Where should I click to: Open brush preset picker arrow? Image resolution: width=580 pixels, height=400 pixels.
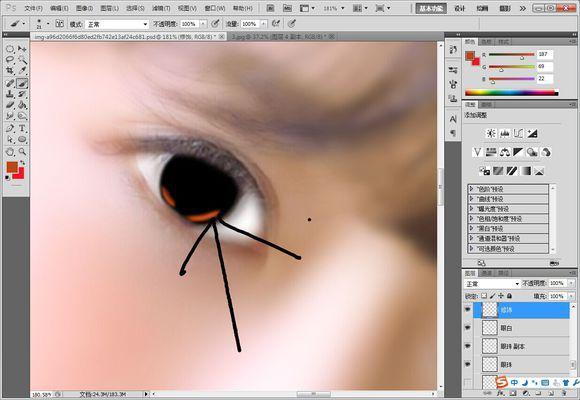48,24
